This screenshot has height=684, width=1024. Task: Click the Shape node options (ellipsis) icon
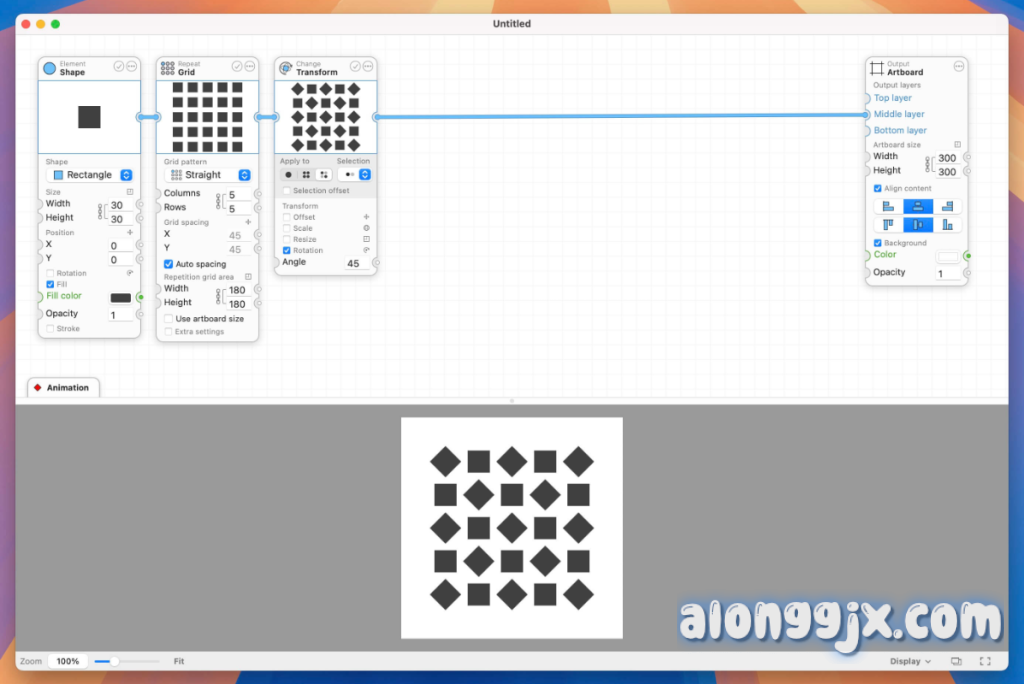131,66
